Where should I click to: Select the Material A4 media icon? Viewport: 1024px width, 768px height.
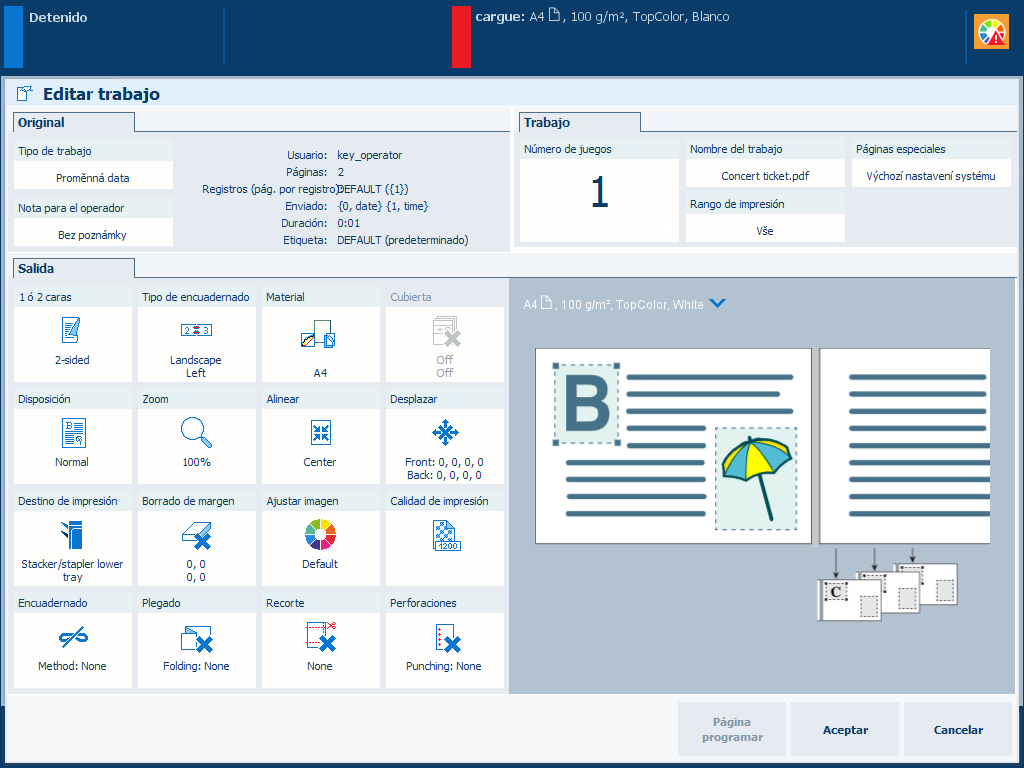click(318, 334)
